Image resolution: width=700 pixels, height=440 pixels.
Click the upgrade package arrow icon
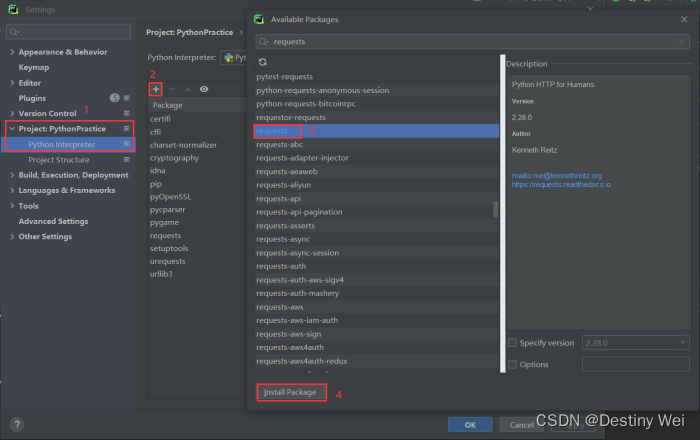click(188, 89)
